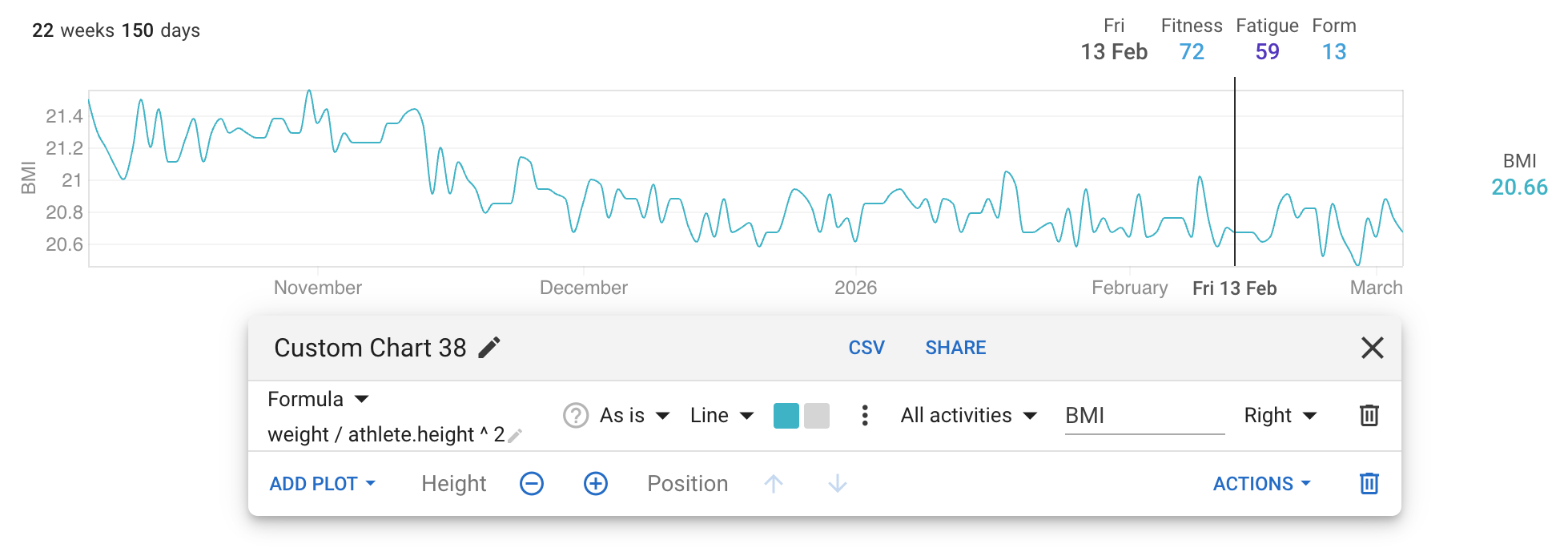Delete the BMI plot with its trash icon

tap(1369, 416)
